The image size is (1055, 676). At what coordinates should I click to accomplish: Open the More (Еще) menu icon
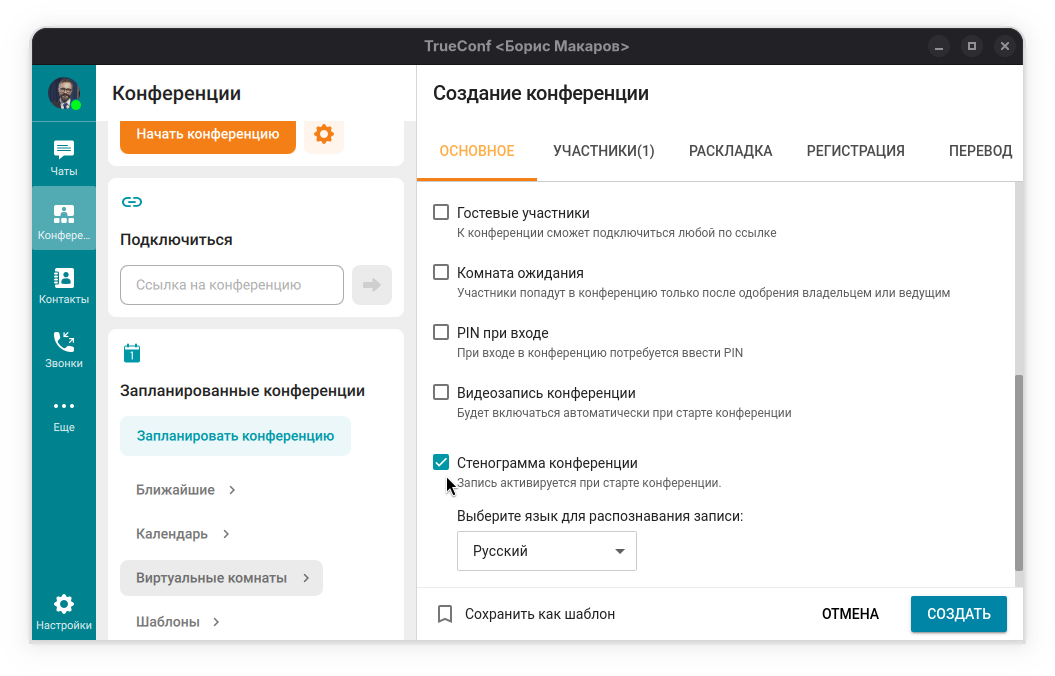(64, 413)
